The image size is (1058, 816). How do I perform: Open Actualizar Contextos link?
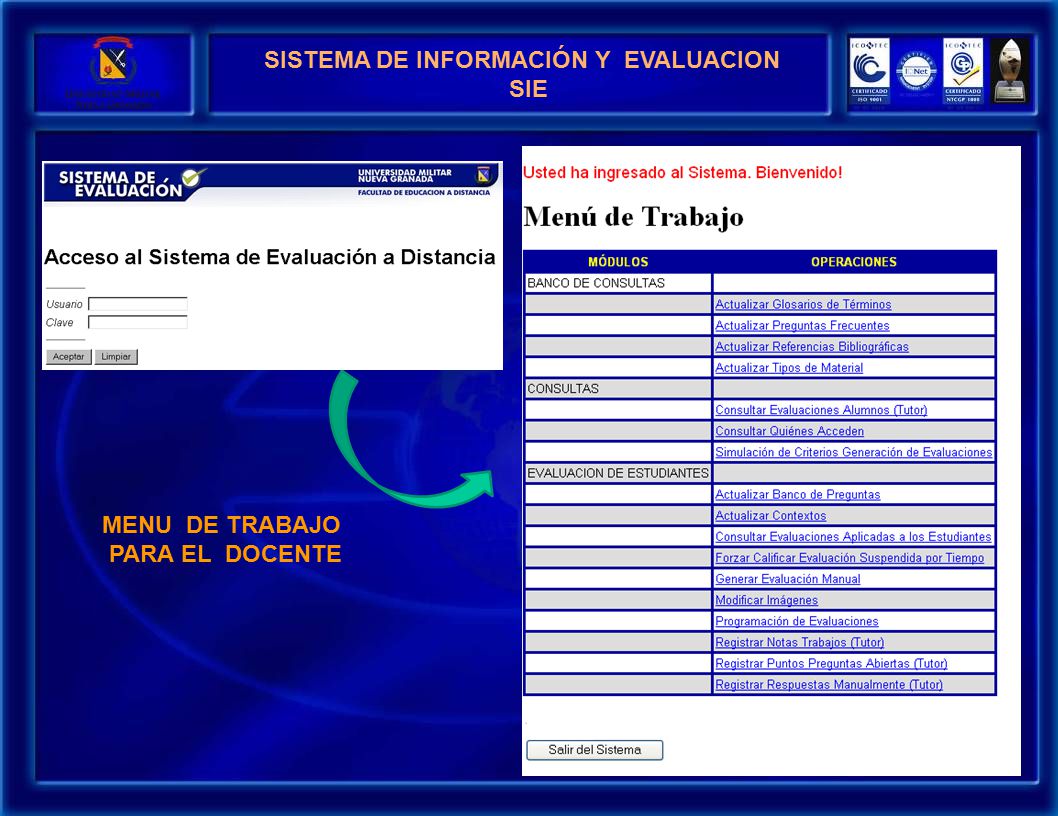tap(771, 516)
